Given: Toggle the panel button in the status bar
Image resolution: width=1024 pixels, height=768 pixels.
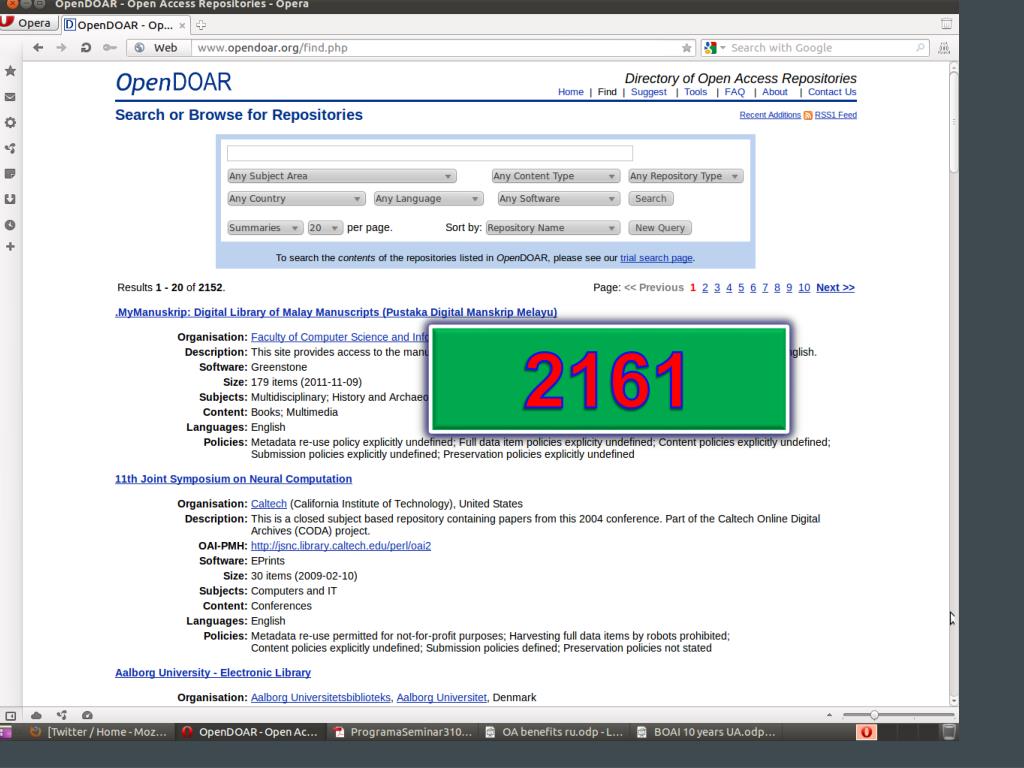Looking at the screenshot, I should [10, 715].
